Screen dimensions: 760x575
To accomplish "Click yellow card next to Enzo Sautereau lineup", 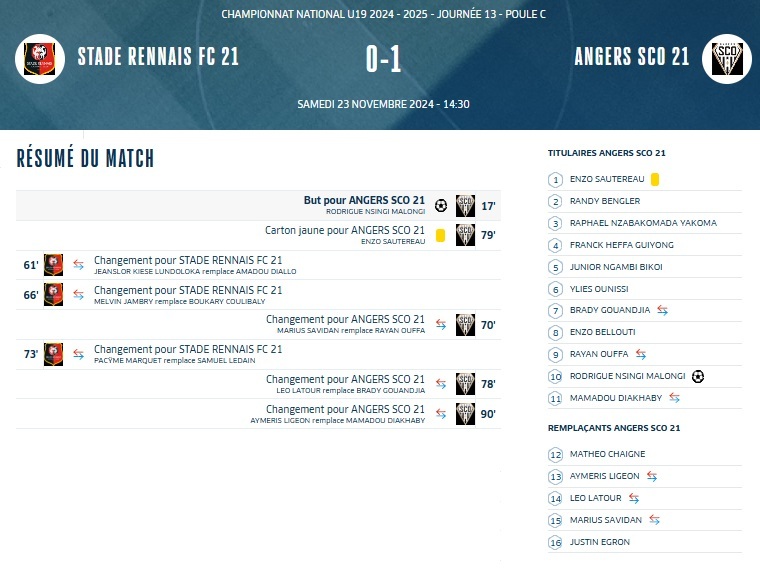I will (x=655, y=179).
